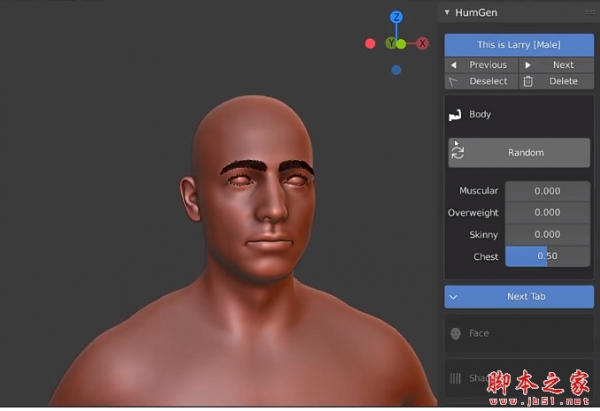Click the Face section head icon

[456, 333]
